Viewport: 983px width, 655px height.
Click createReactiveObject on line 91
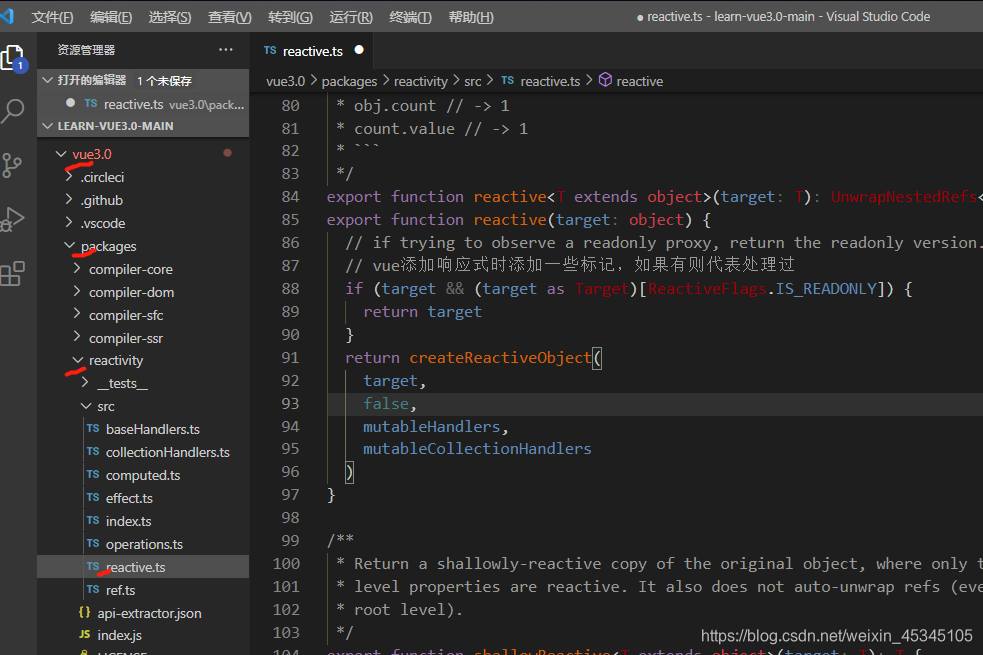[500, 357]
